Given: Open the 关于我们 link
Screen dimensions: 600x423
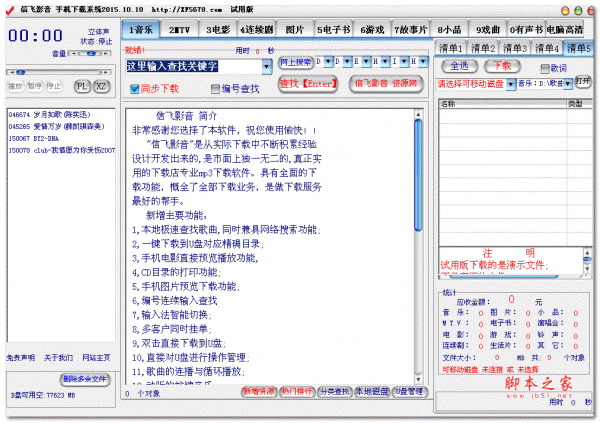Looking at the screenshot, I should point(59,358).
